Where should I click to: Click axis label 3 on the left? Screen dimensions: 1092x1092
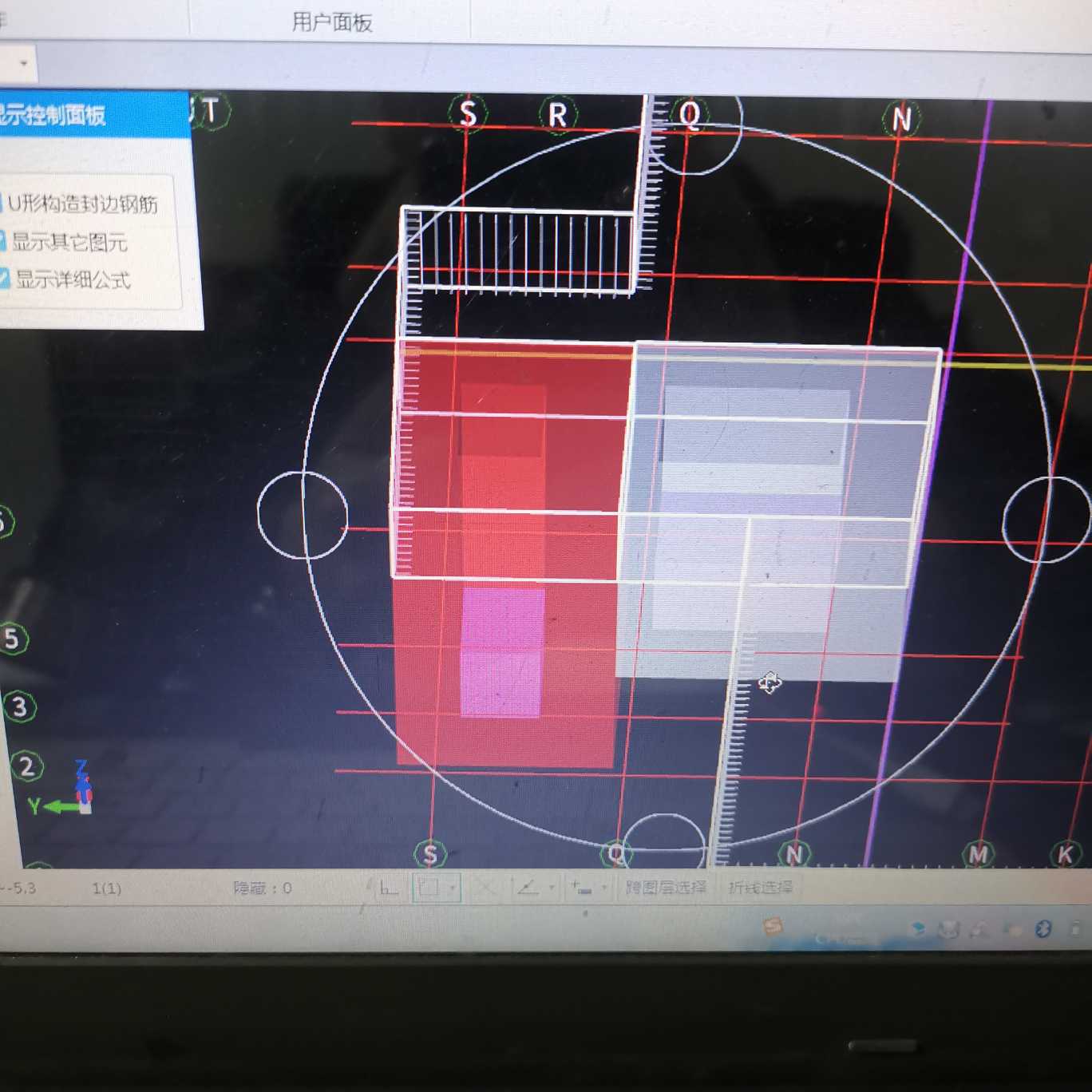[19, 706]
